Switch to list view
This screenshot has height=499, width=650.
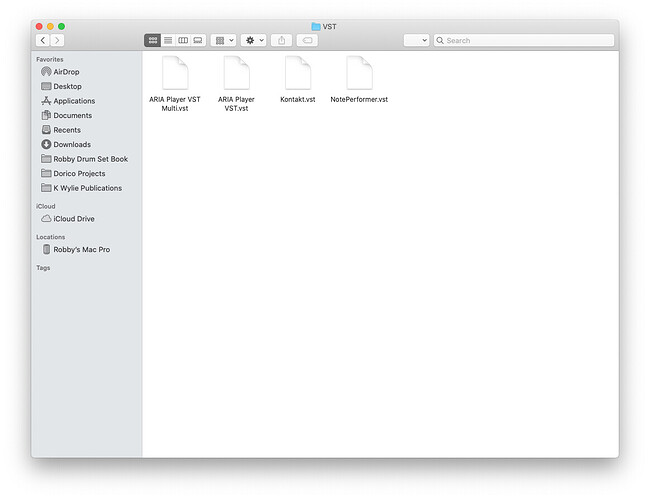pos(168,40)
